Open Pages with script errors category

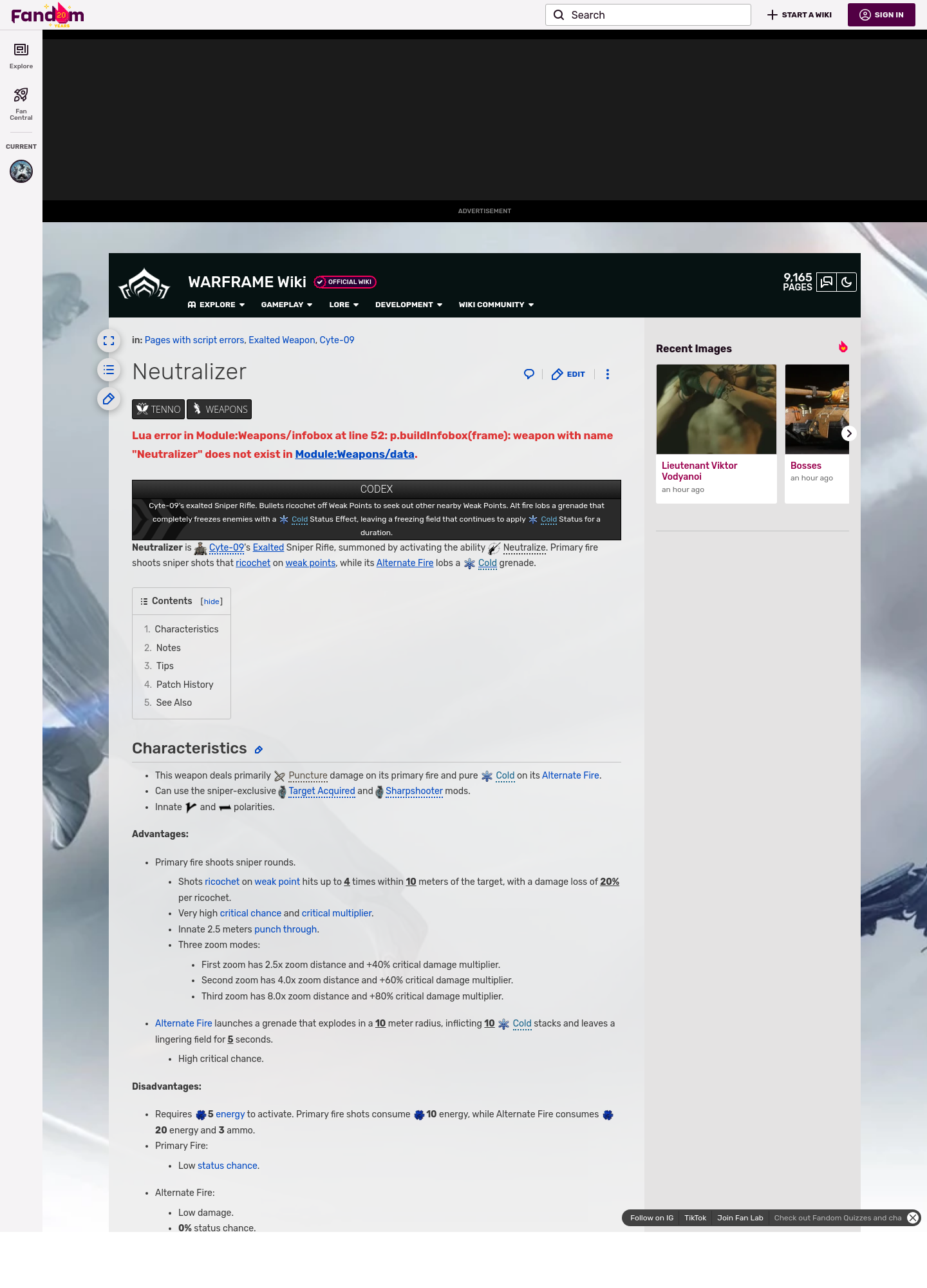click(x=194, y=340)
